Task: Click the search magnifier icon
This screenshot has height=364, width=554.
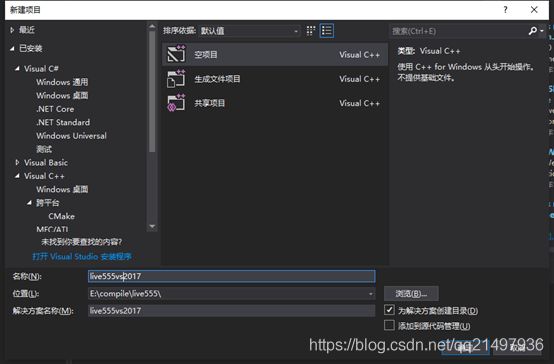Action: [532, 31]
